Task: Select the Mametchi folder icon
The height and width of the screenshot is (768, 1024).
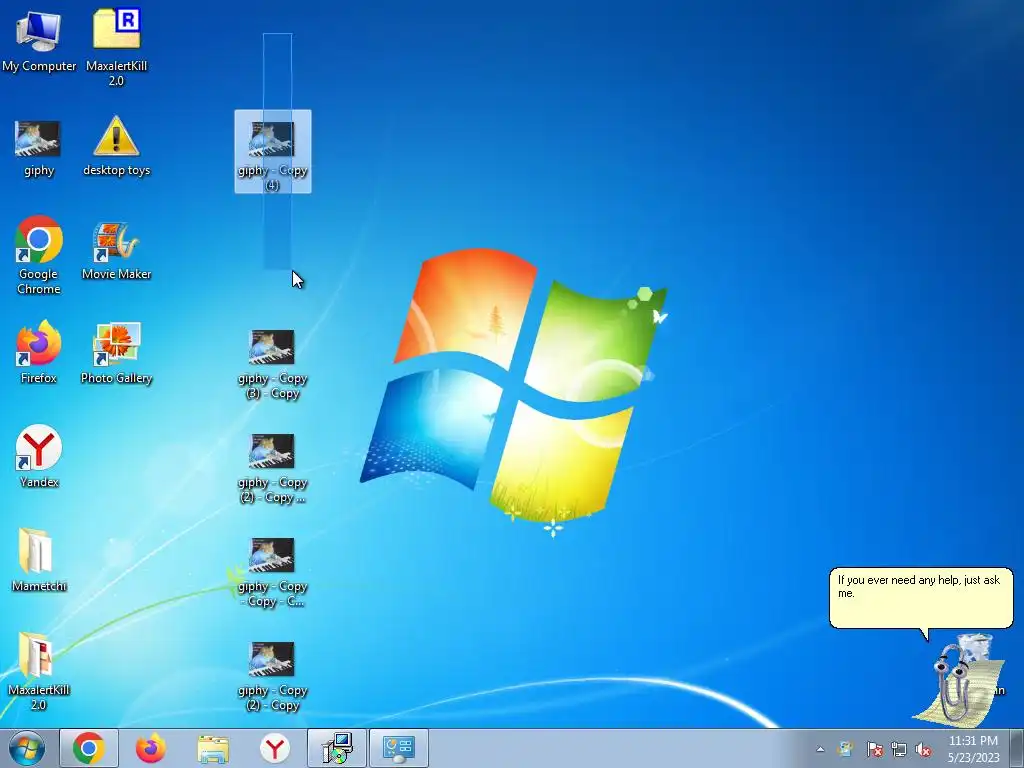Action: pos(39,560)
